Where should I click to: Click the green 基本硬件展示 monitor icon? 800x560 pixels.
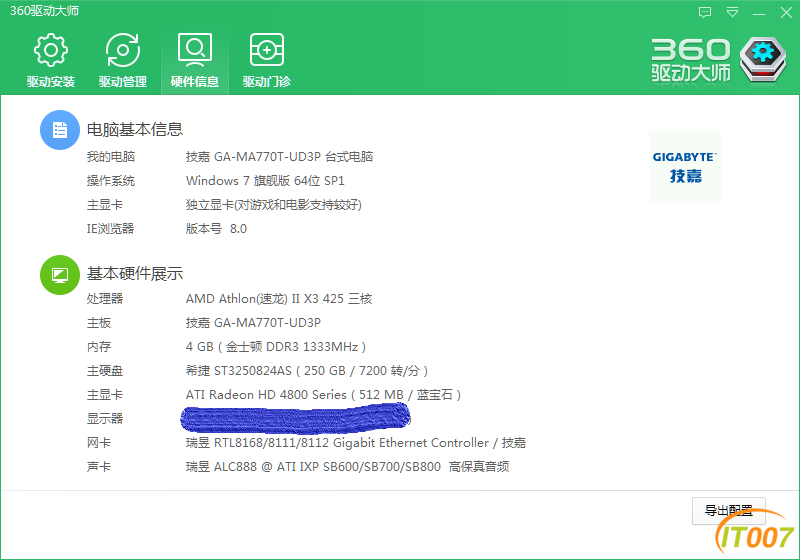point(60,275)
